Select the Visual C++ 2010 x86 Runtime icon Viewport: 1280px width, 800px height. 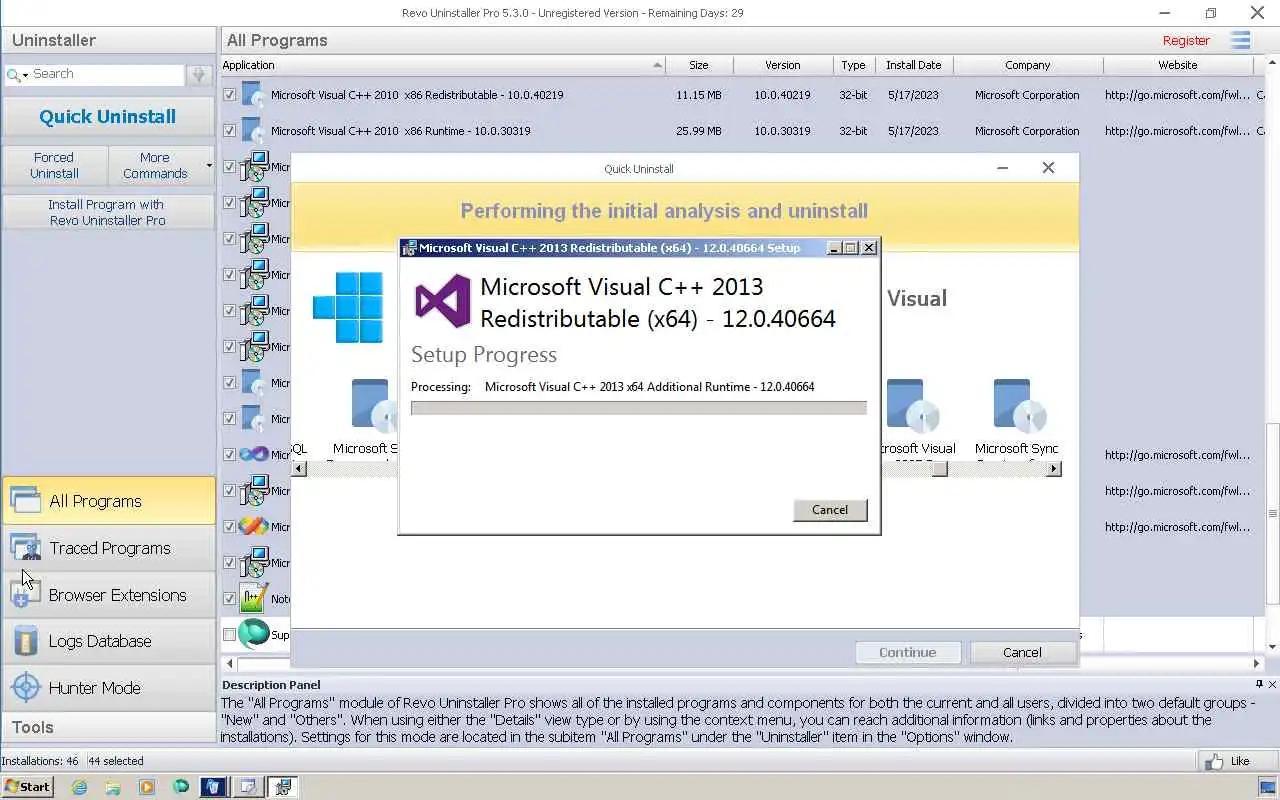click(252, 131)
